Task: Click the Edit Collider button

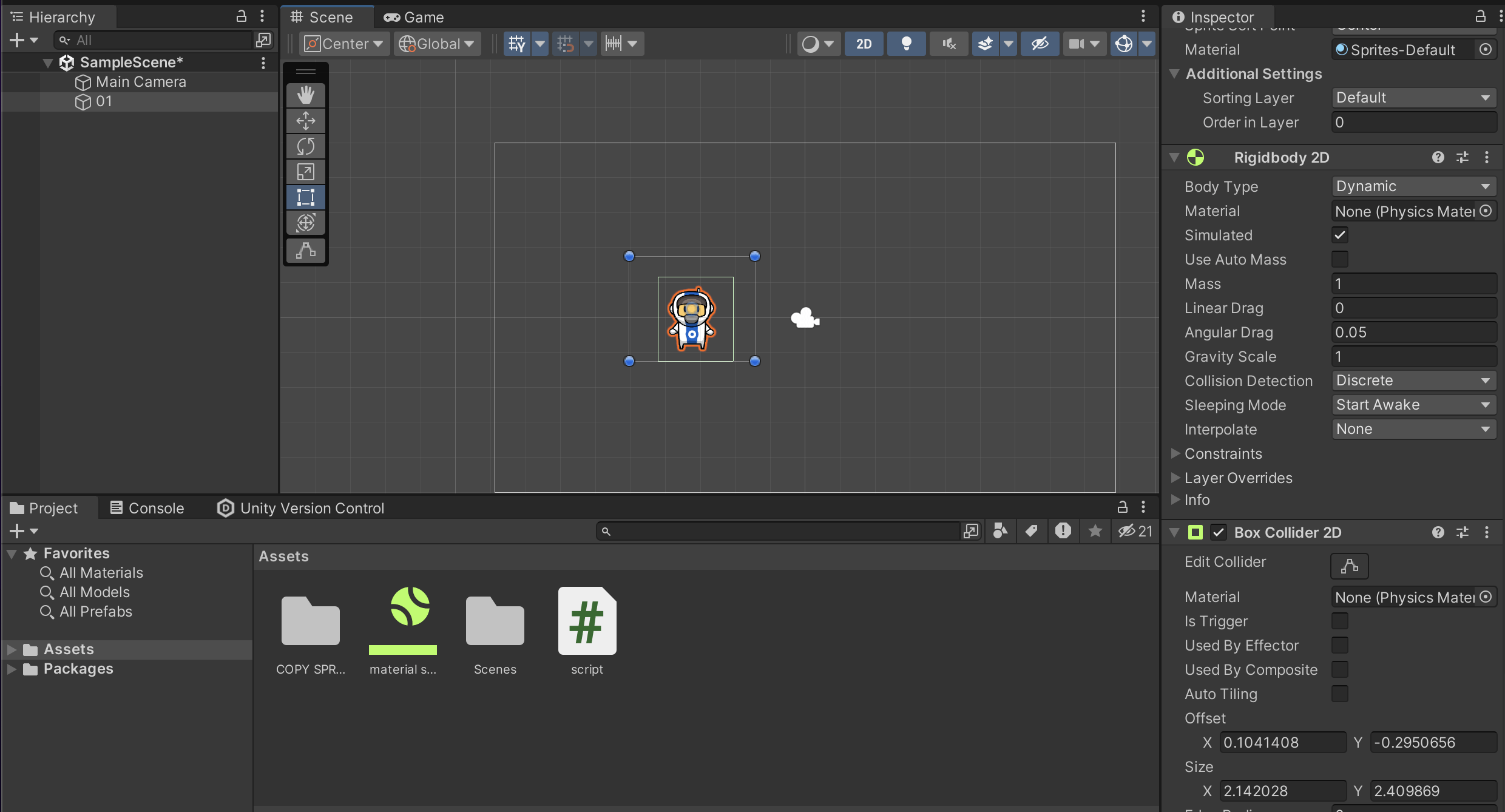Action: point(1349,566)
